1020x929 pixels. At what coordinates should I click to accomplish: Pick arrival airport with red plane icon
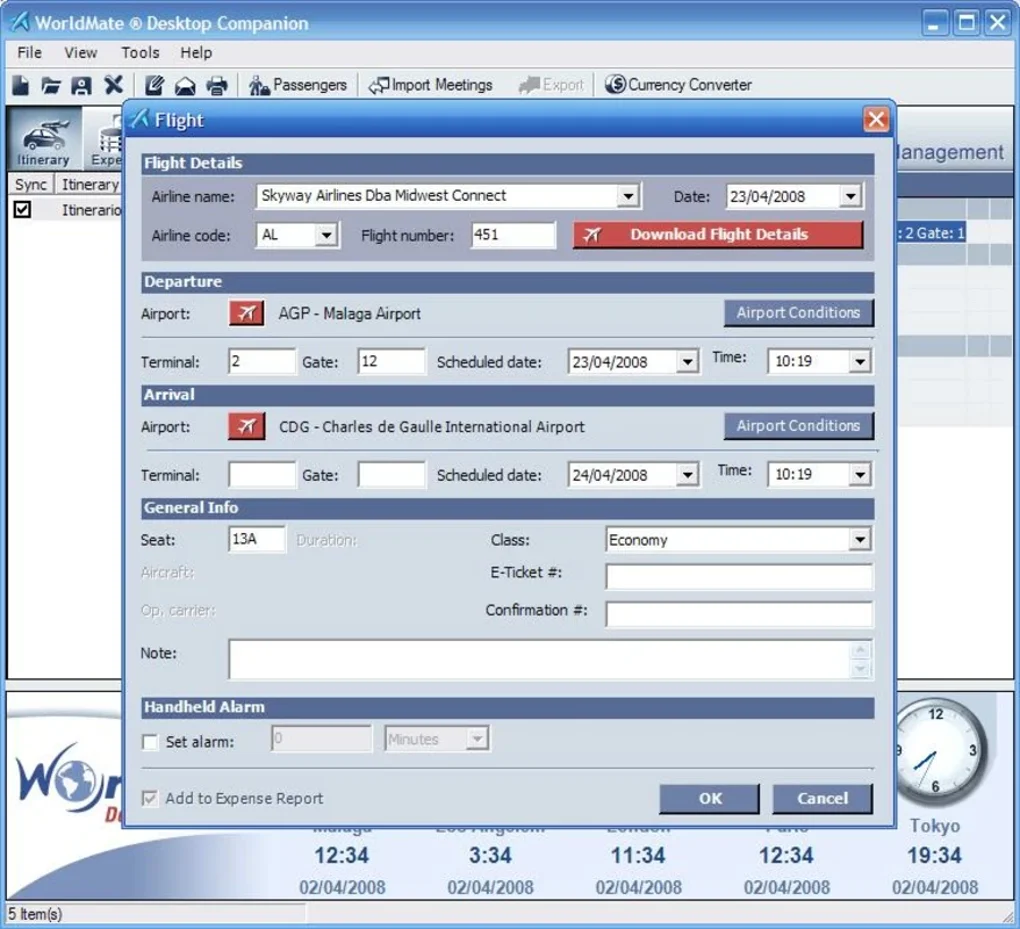click(x=247, y=426)
